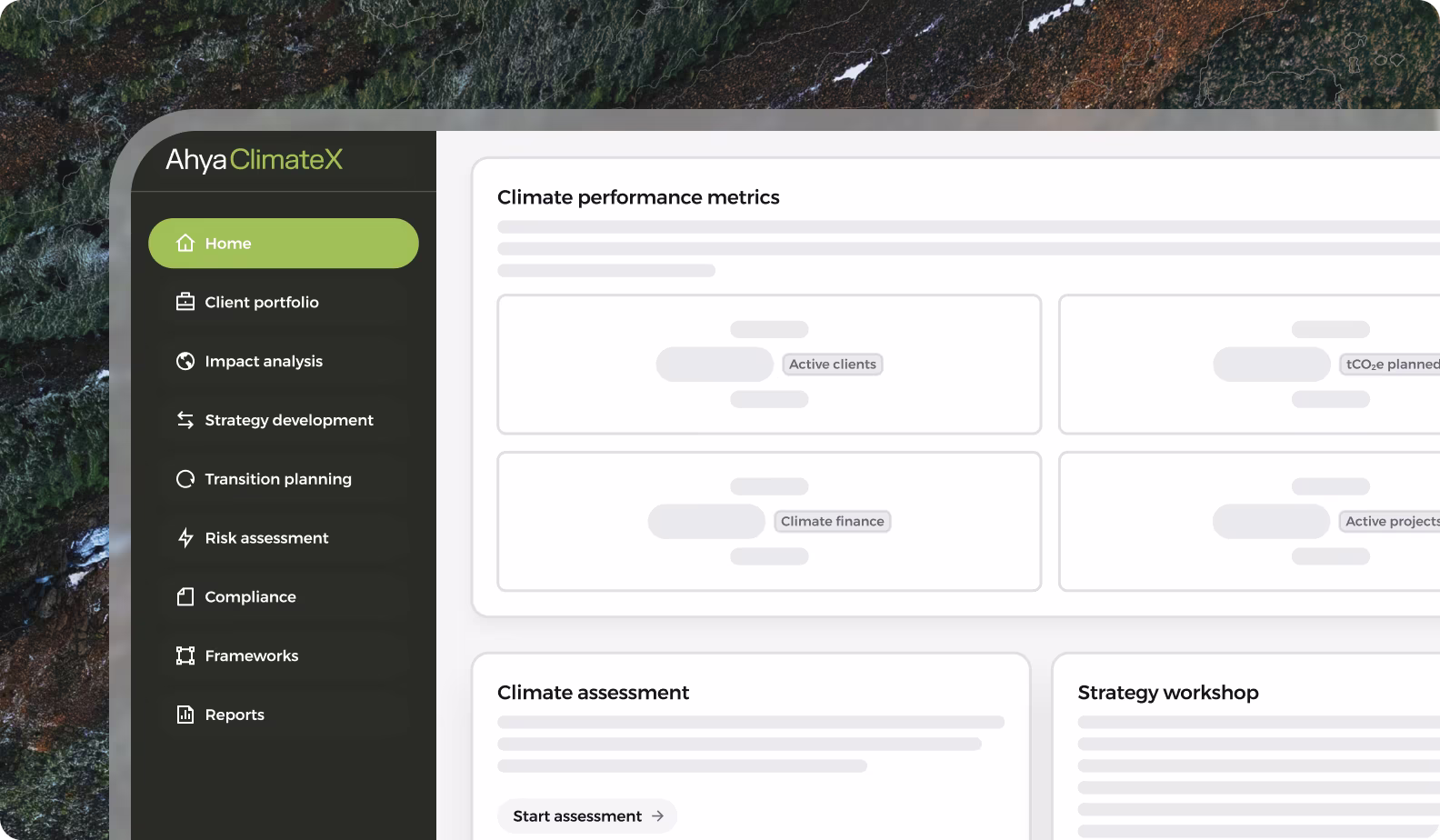This screenshot has width=1440, height=840.
Task: Select Frameworks menu label
Action: pyautogui.click(x=252, y=655)
